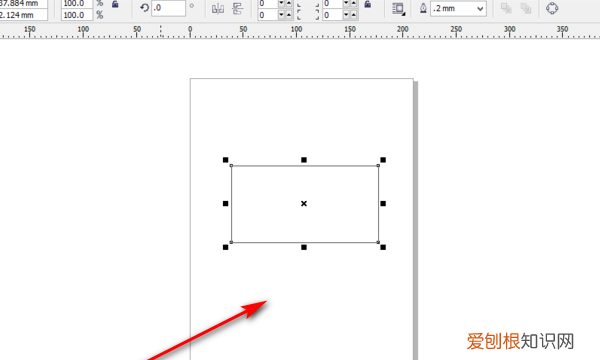Click the top-middle selection handle of rectangle

[x=304, y=160]
